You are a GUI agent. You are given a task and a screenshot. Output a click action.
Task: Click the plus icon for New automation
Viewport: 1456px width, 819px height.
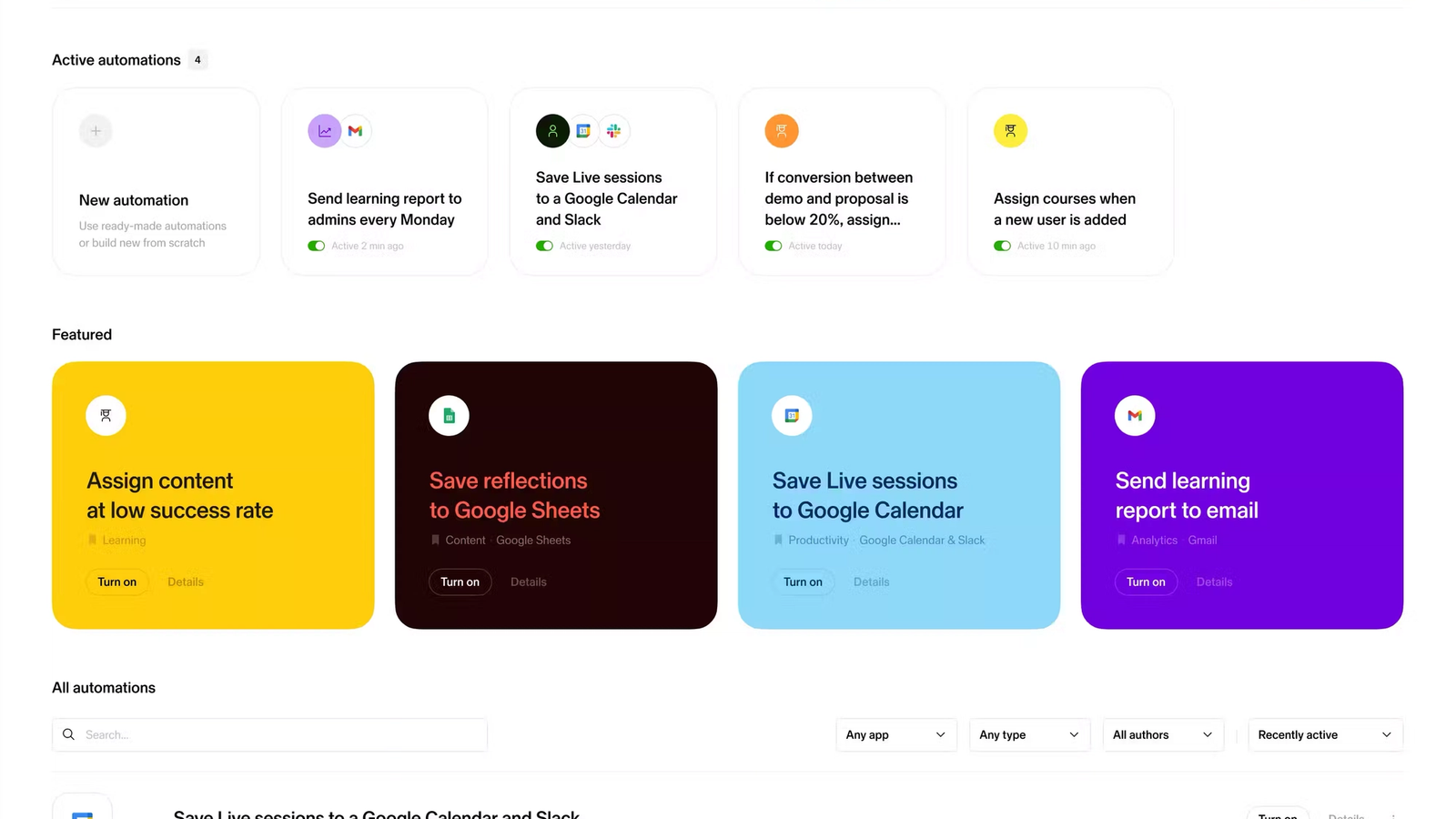tap(96, 131)
